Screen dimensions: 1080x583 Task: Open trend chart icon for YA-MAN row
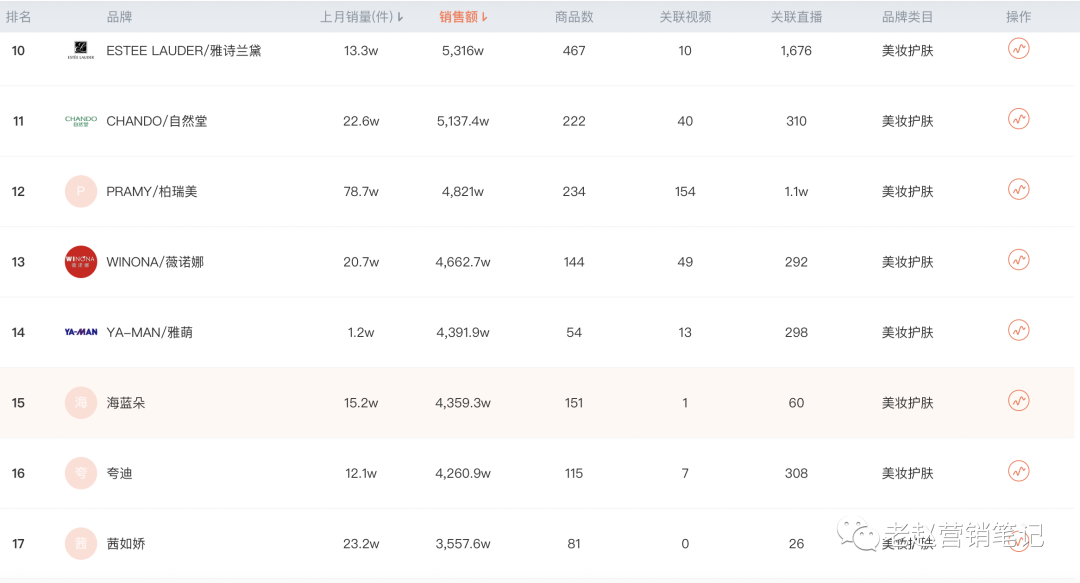pyautogui.click(x=1019, y=330)
